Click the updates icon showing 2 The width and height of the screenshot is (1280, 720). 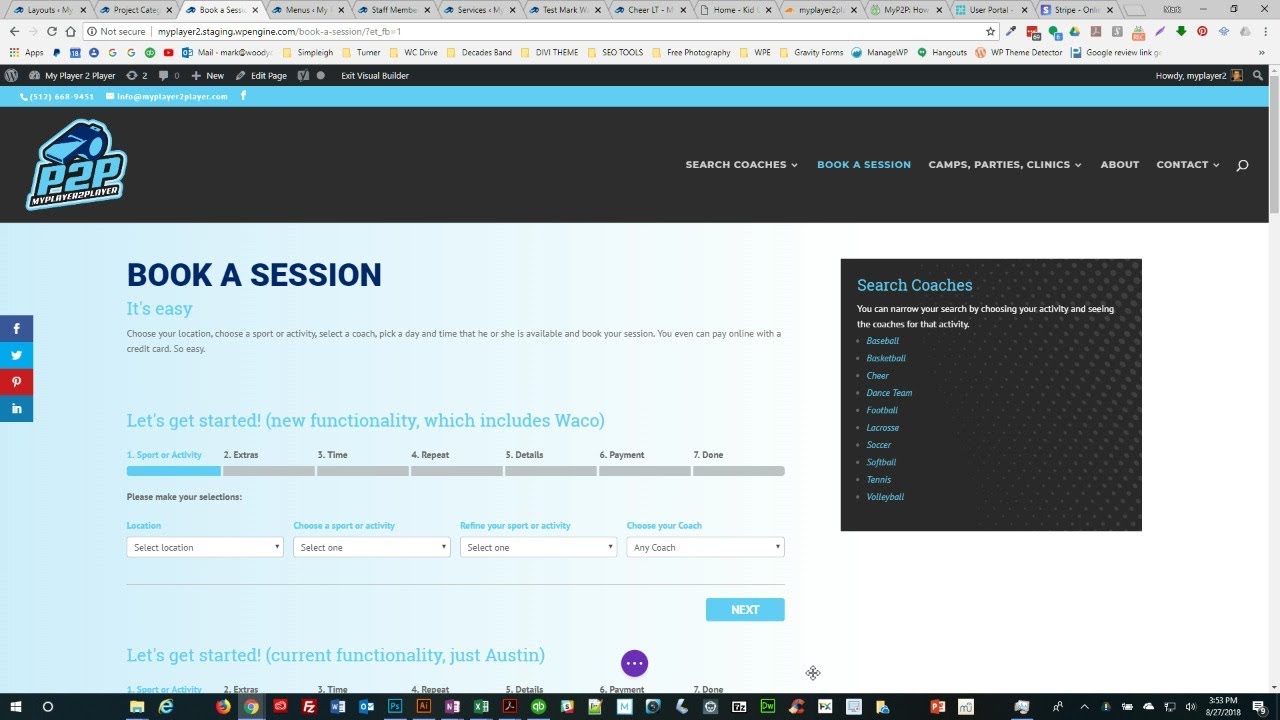coord(137,75)
